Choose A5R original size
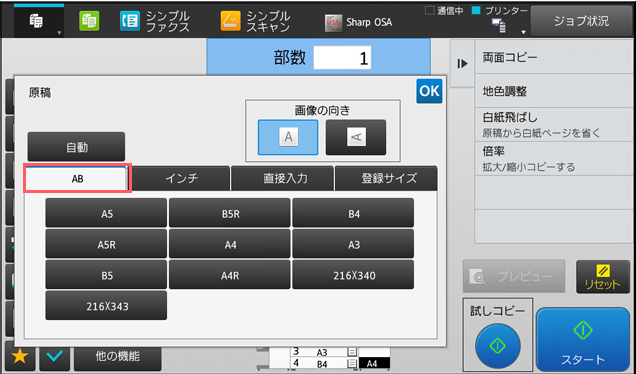Viewport: 636px width, 374px height. coord(106,244)
